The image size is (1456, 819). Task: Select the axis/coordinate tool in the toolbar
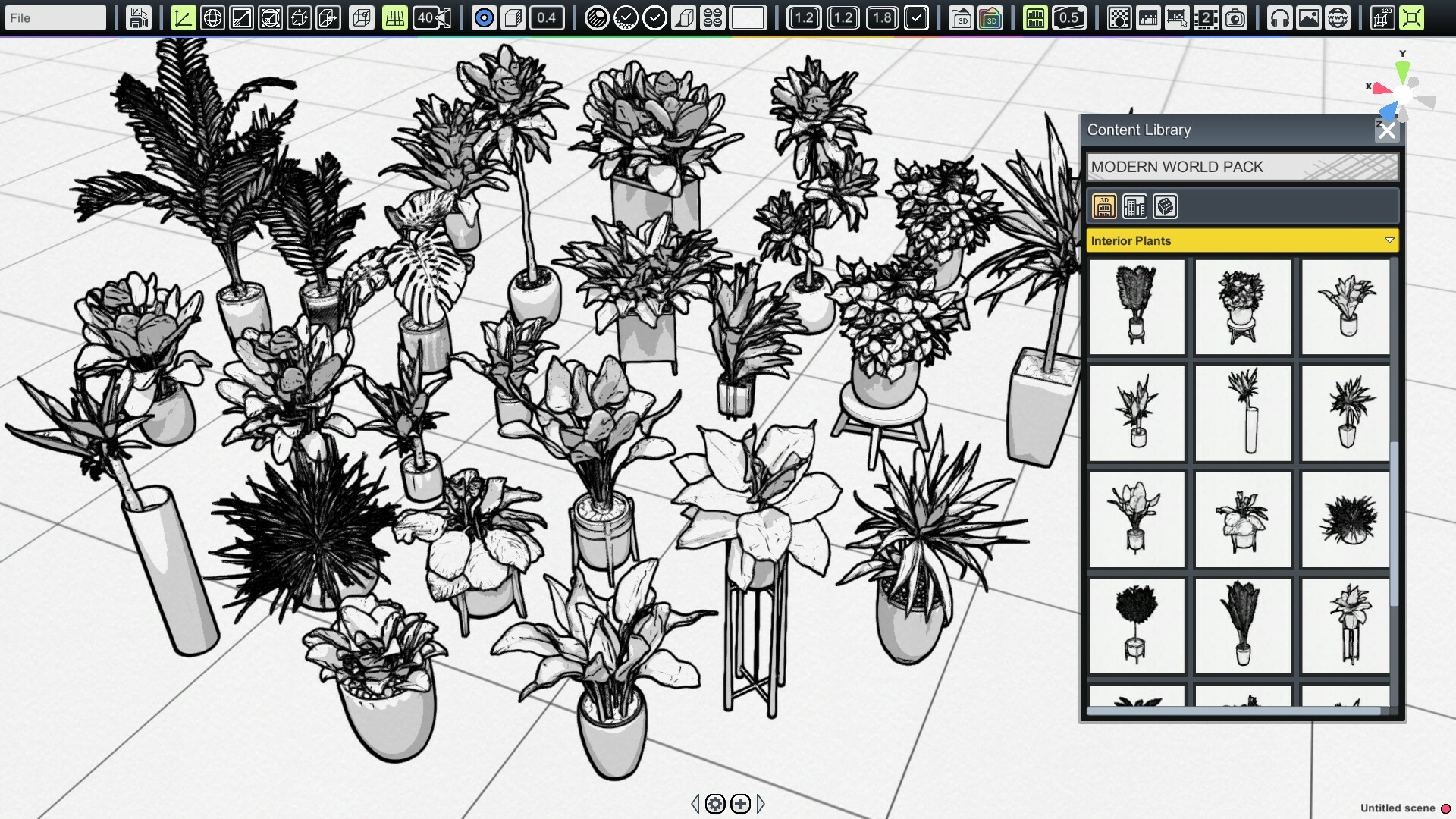pyautogui.click(x=183, y=17)
